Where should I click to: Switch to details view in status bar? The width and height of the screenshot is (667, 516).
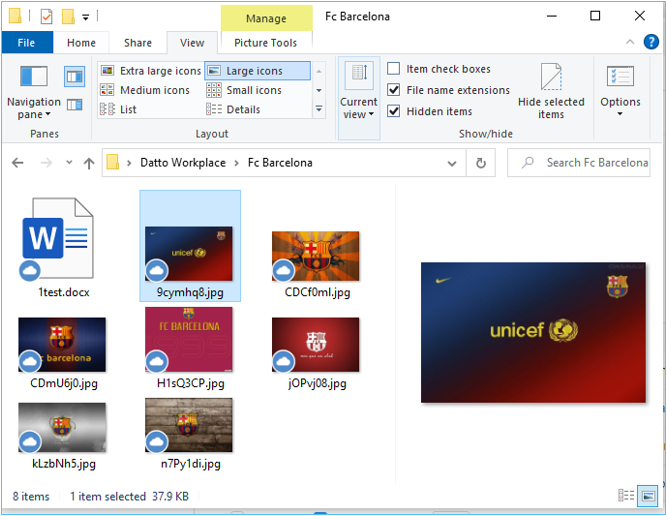click(x=627, y=496)
